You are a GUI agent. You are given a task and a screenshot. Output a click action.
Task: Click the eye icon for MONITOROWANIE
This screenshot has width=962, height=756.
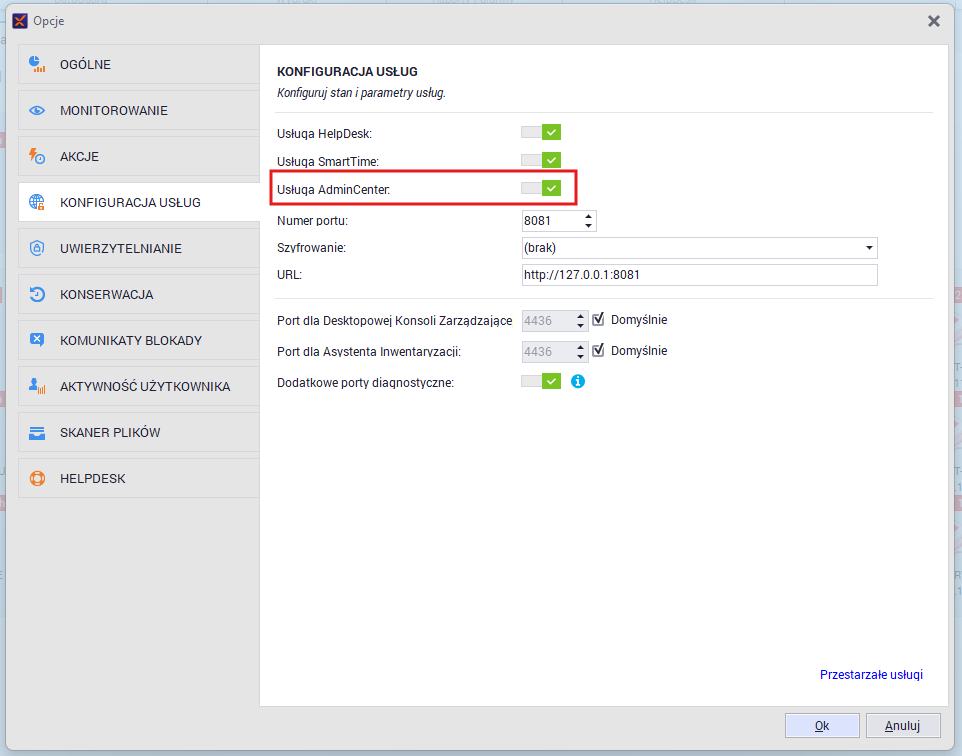[37, 110]
